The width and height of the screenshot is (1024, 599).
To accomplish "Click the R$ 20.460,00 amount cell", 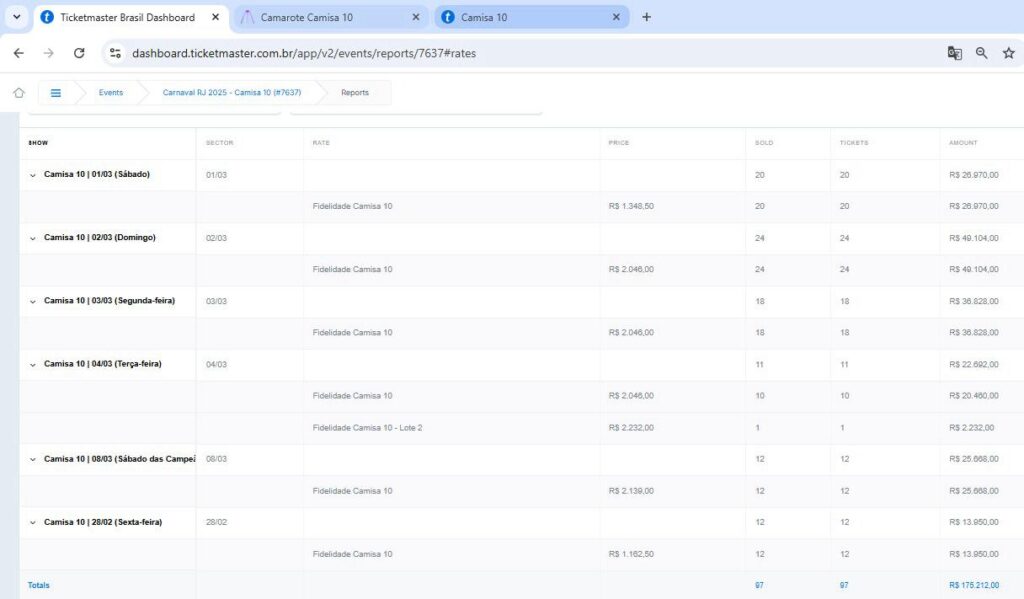I will [974, 396].
